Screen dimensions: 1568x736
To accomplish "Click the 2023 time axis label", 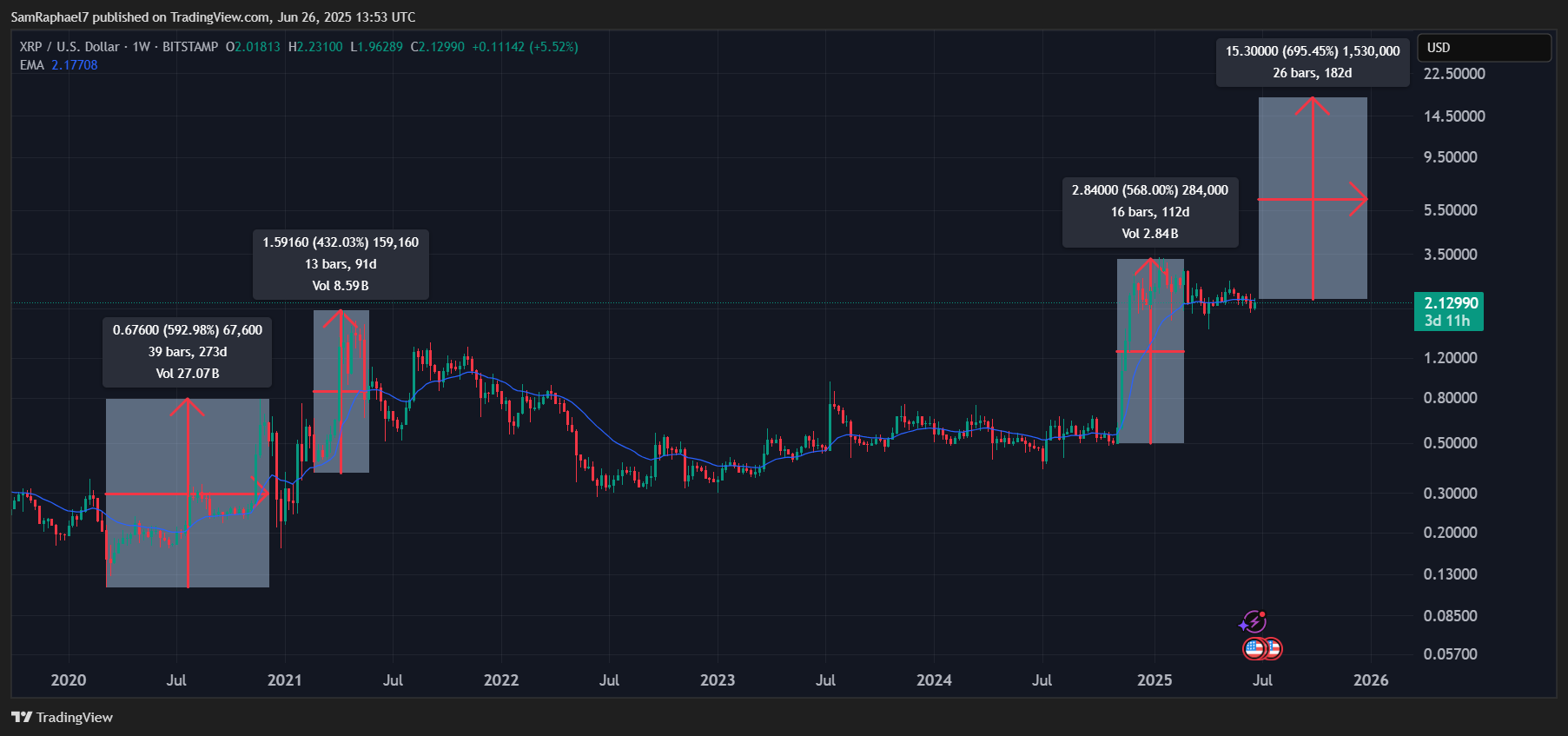I will click(x=718, y=680).
